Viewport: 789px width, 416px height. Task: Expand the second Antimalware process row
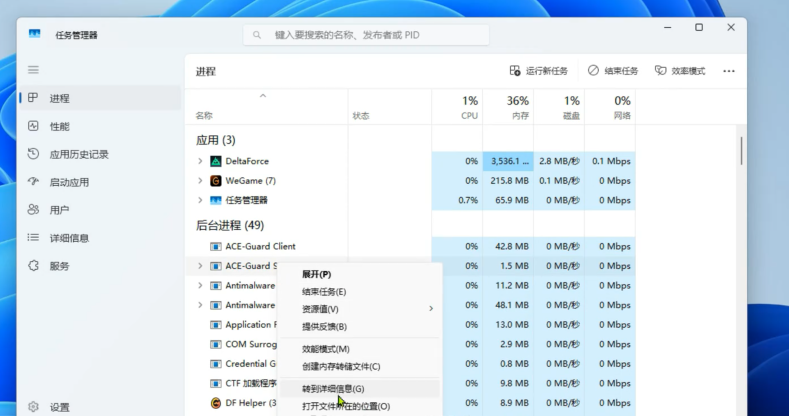[x=200, y=305]
